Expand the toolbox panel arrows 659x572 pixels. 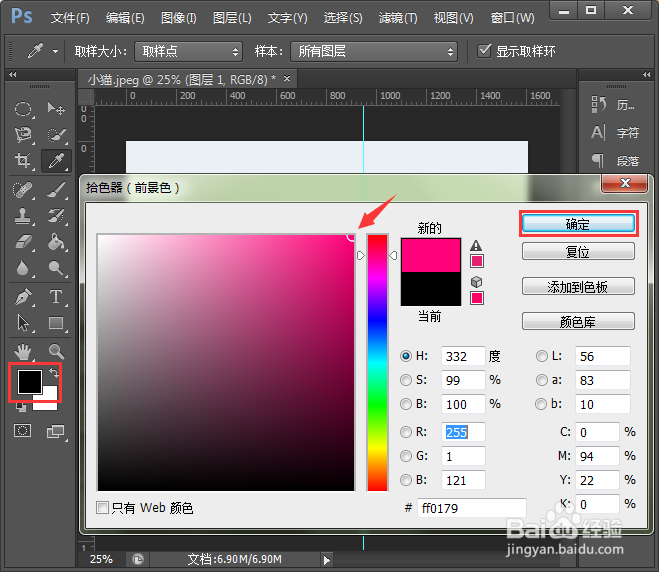click(13, 75)
